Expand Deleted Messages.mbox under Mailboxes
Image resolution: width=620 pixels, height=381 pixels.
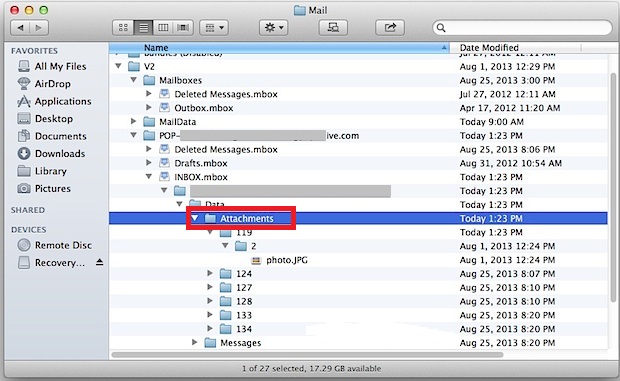[149, 94]
